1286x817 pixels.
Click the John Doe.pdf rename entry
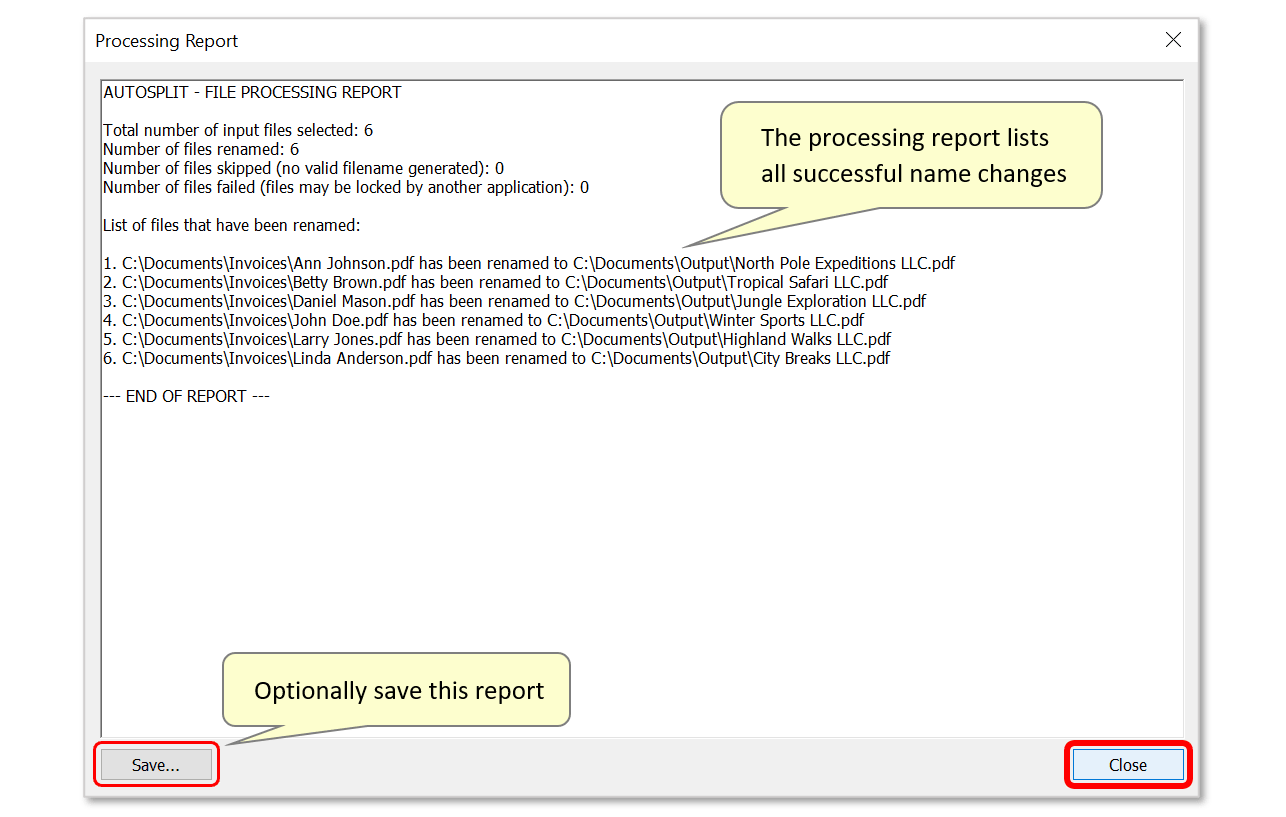tap(483, 320)
